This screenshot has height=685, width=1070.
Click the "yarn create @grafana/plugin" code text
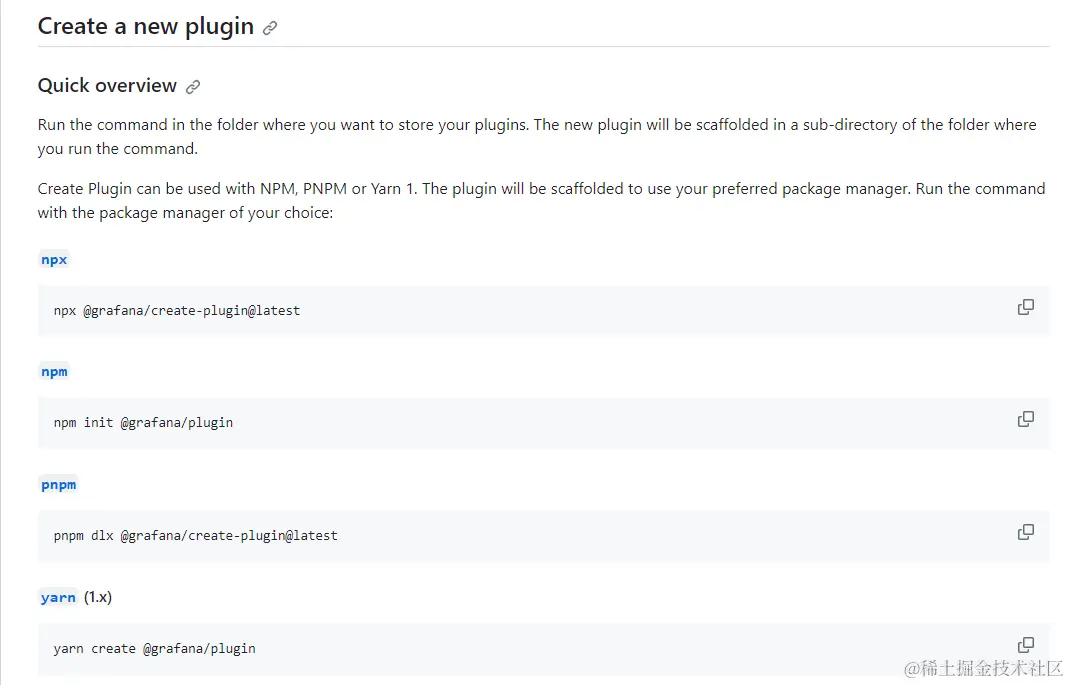coord(154,648)
